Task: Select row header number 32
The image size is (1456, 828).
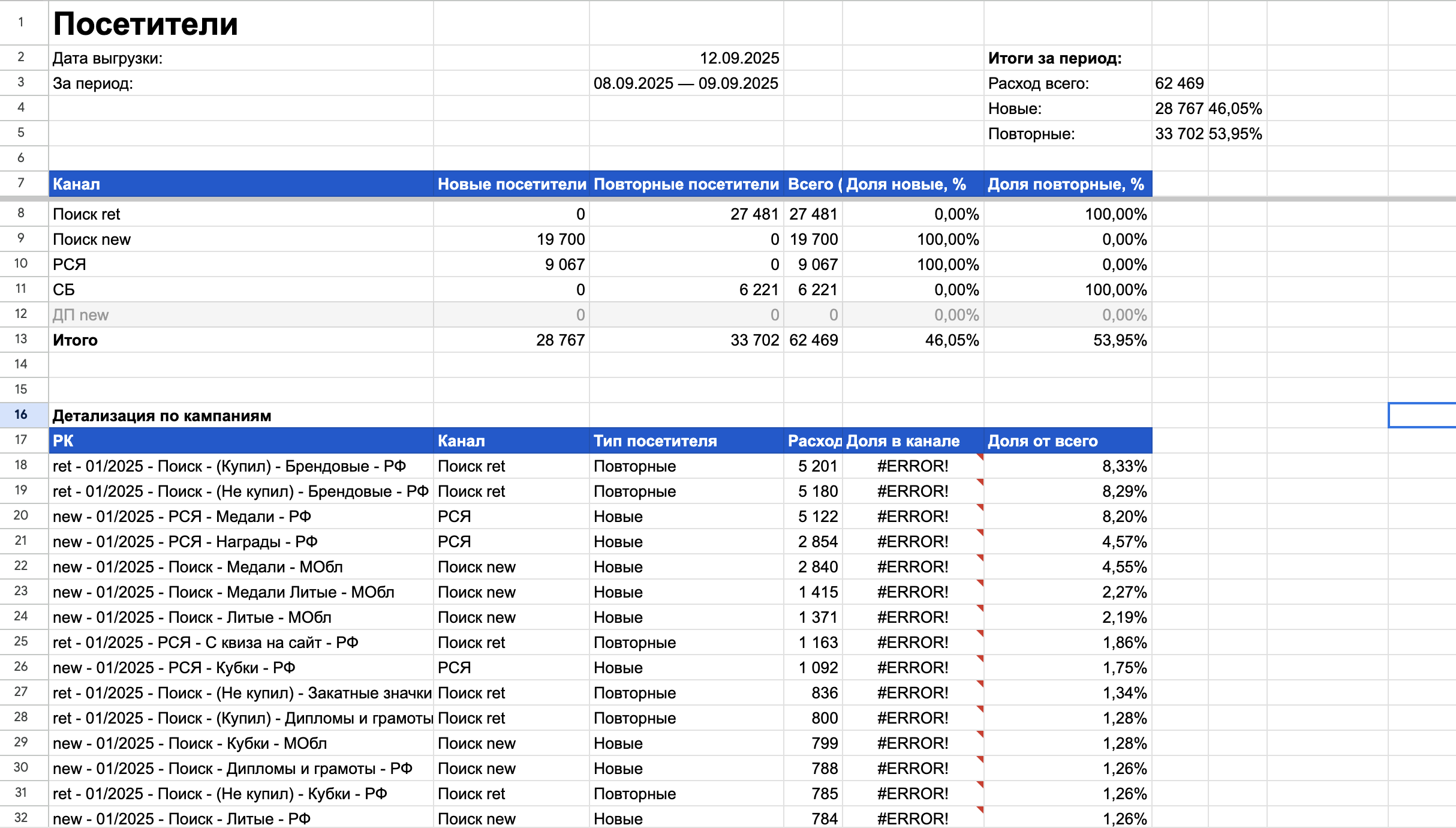Action: [x=21, y=818]
